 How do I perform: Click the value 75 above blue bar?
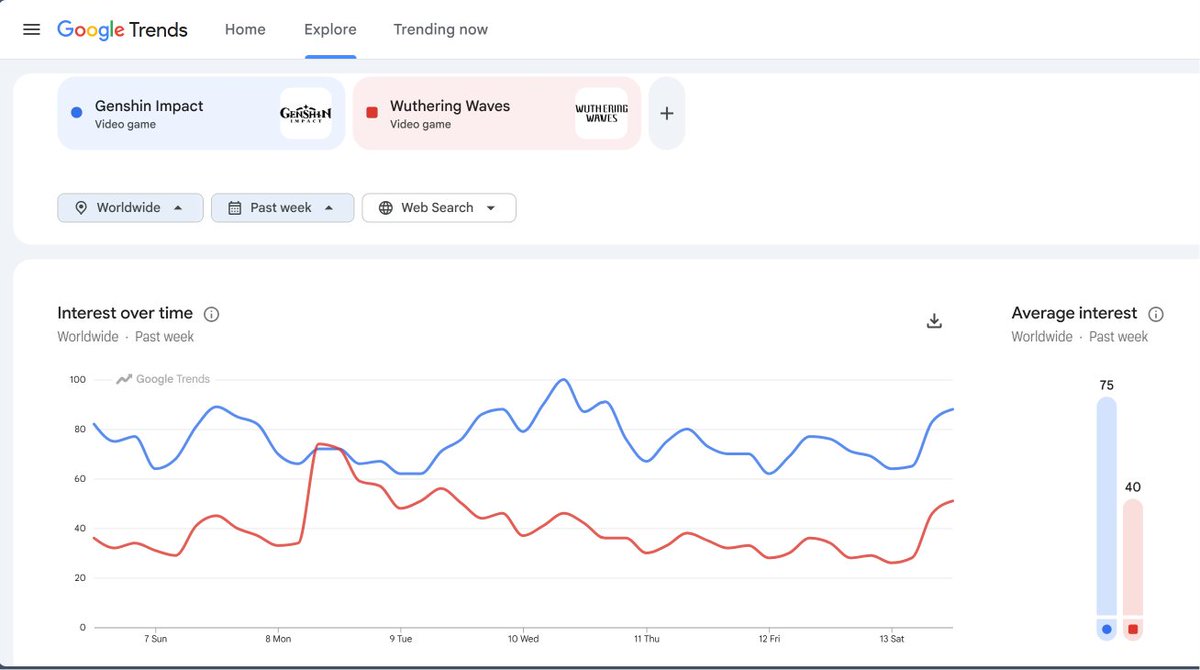(1106, 385)
